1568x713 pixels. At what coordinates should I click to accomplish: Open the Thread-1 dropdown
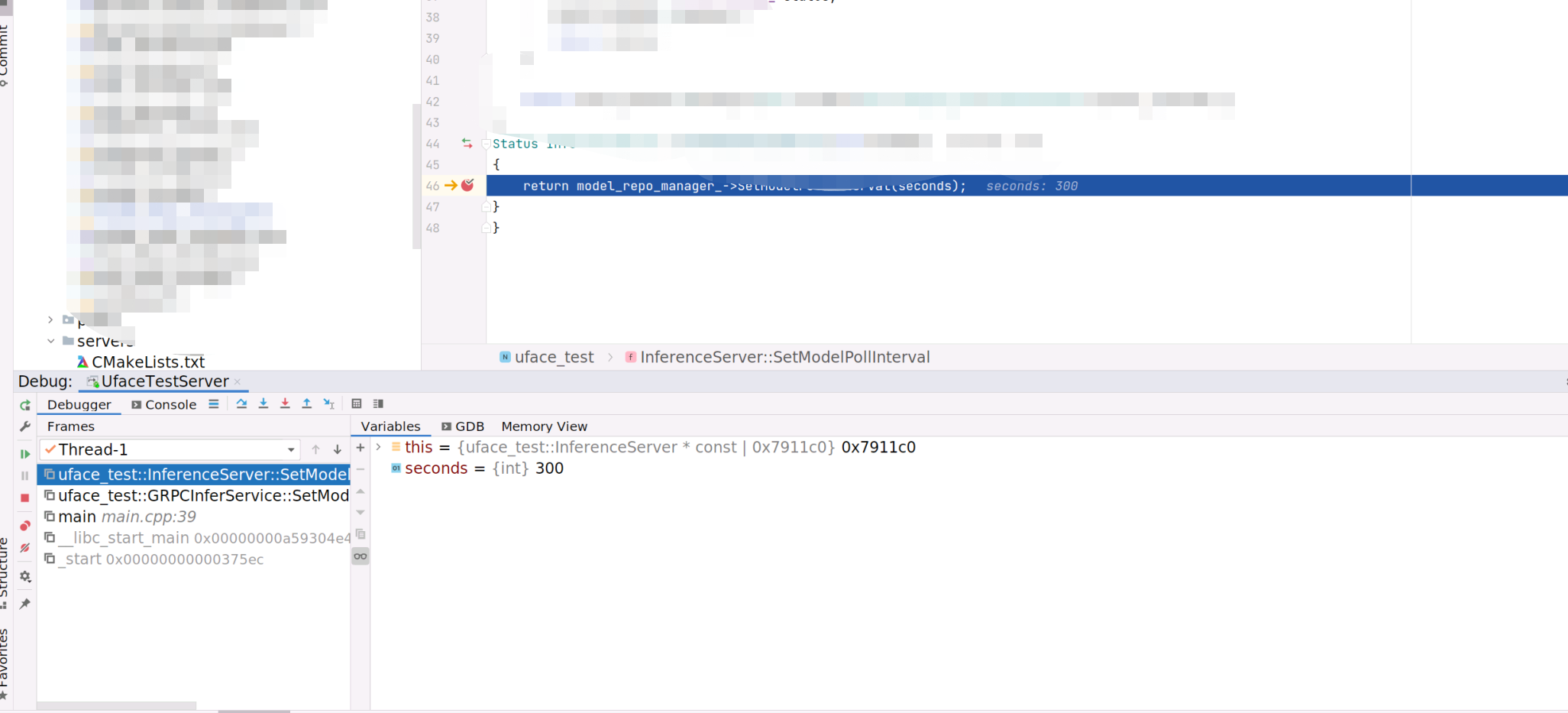(290, 449)
